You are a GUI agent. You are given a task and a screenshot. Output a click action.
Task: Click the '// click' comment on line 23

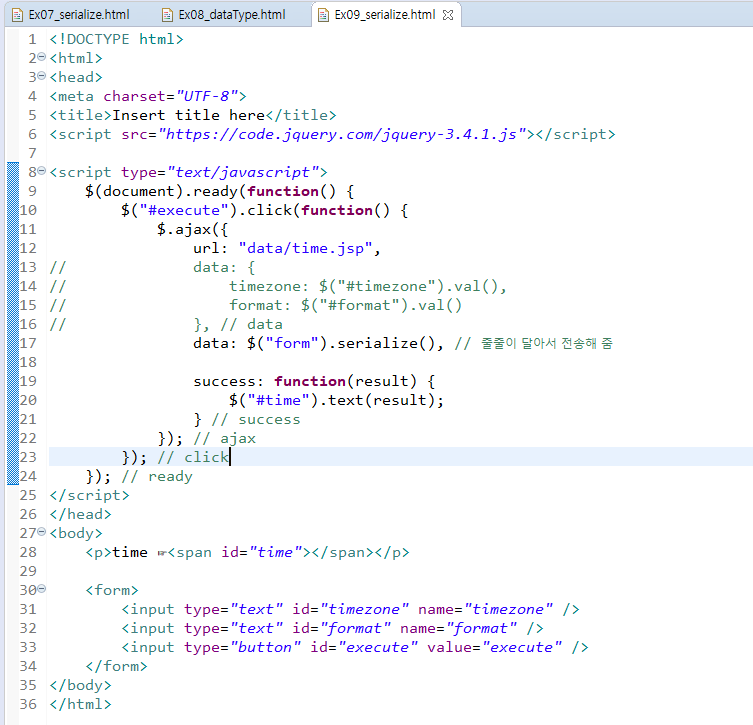(193, 458)
